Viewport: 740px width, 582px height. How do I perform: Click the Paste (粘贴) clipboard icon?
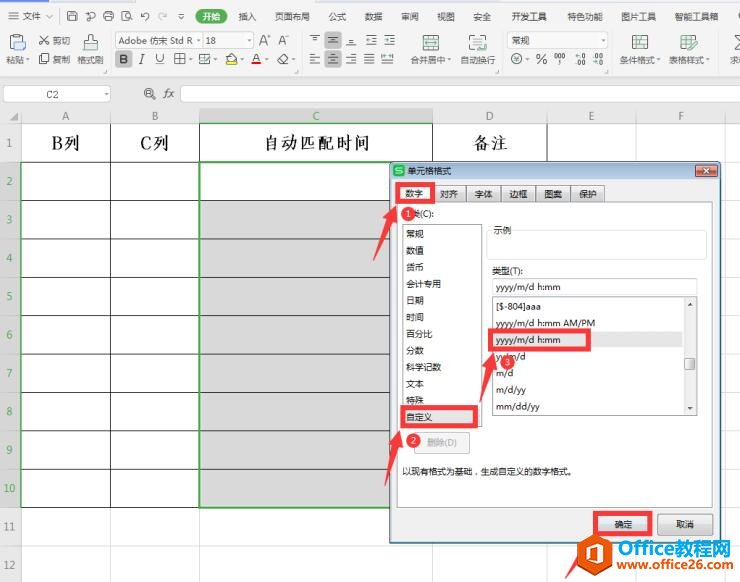tap(17, 42)
